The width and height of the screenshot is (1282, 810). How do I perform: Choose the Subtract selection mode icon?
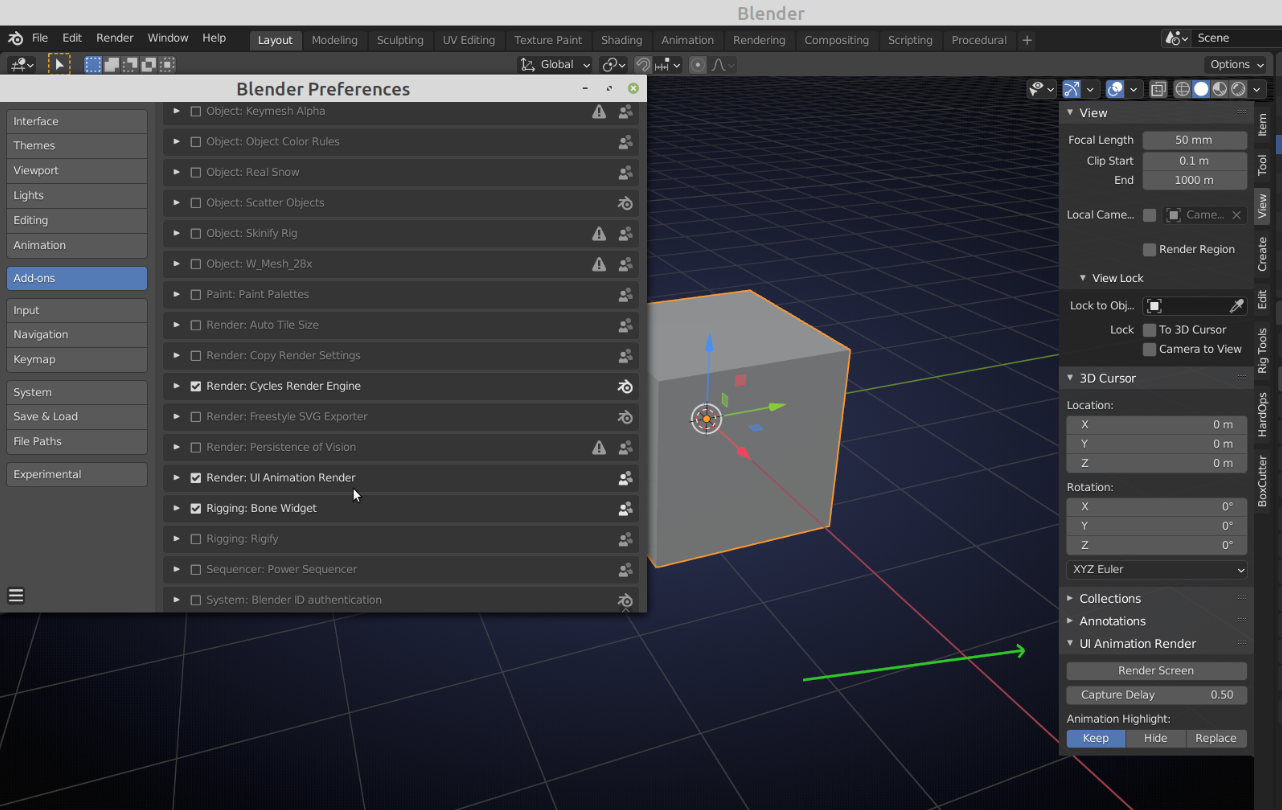point(130,64)
